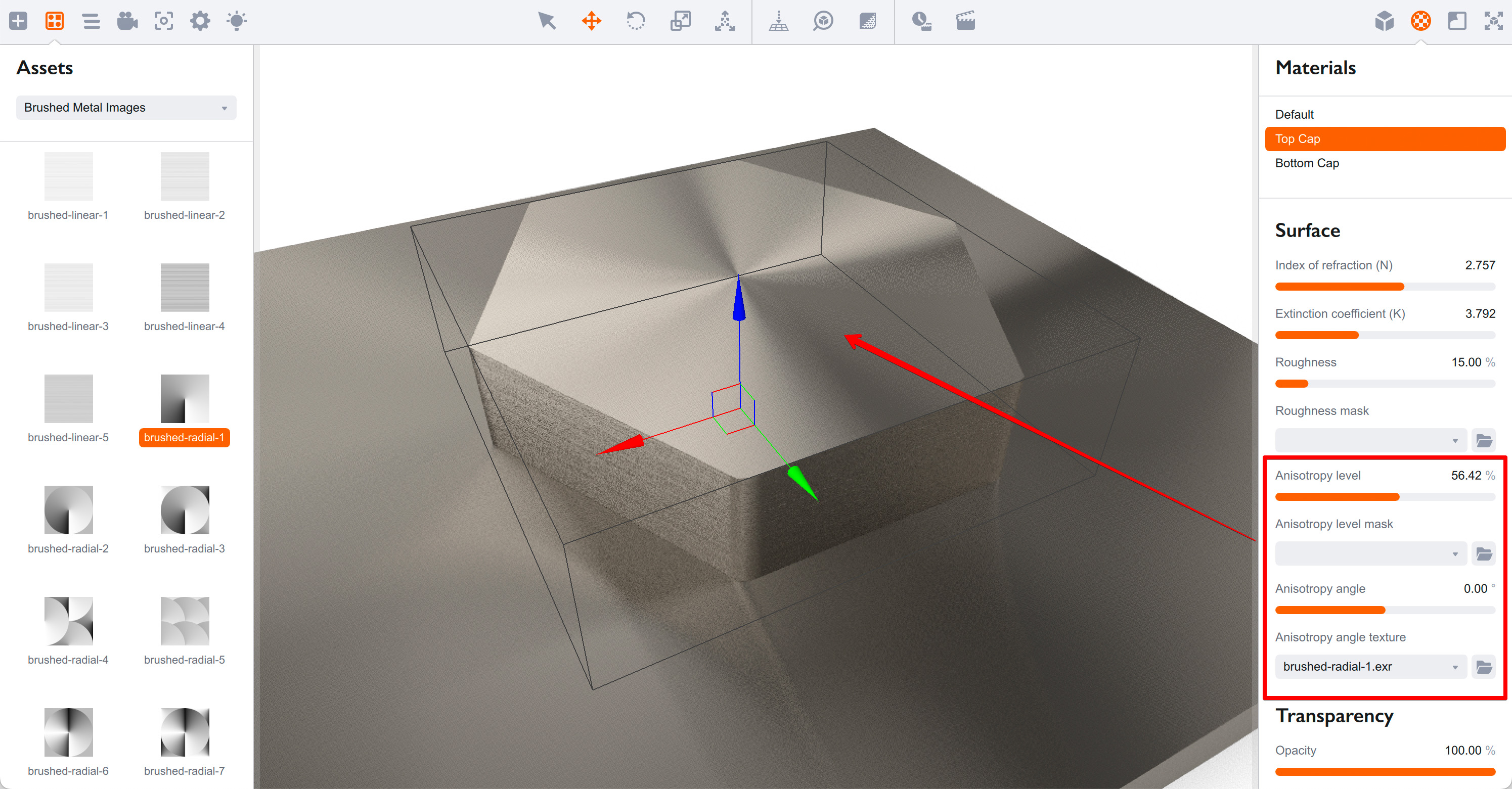Click the settings gear icon
Image resolution: width=1512 pixels, height=789 pixels.
pos(200,21)
